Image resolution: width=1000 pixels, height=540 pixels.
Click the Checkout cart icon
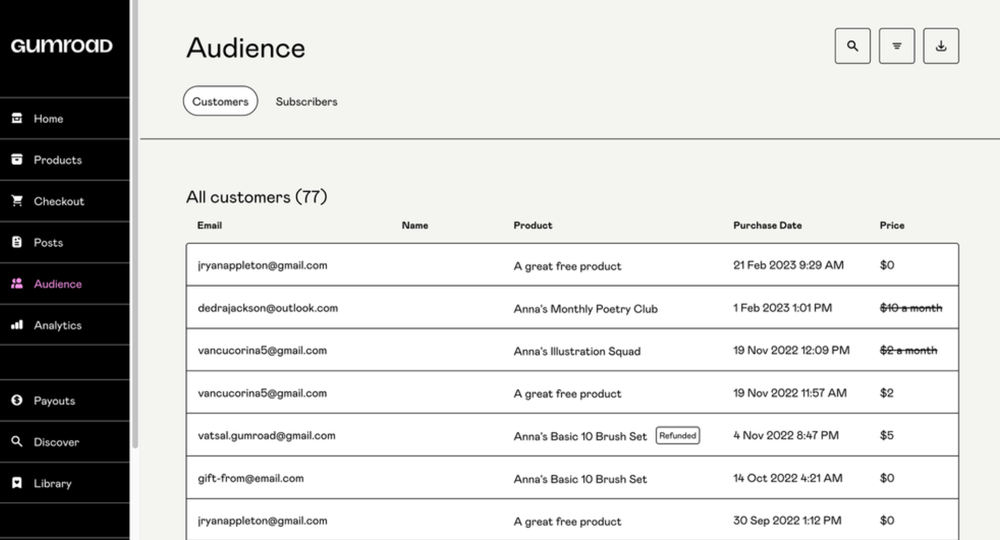coord(17,201)
